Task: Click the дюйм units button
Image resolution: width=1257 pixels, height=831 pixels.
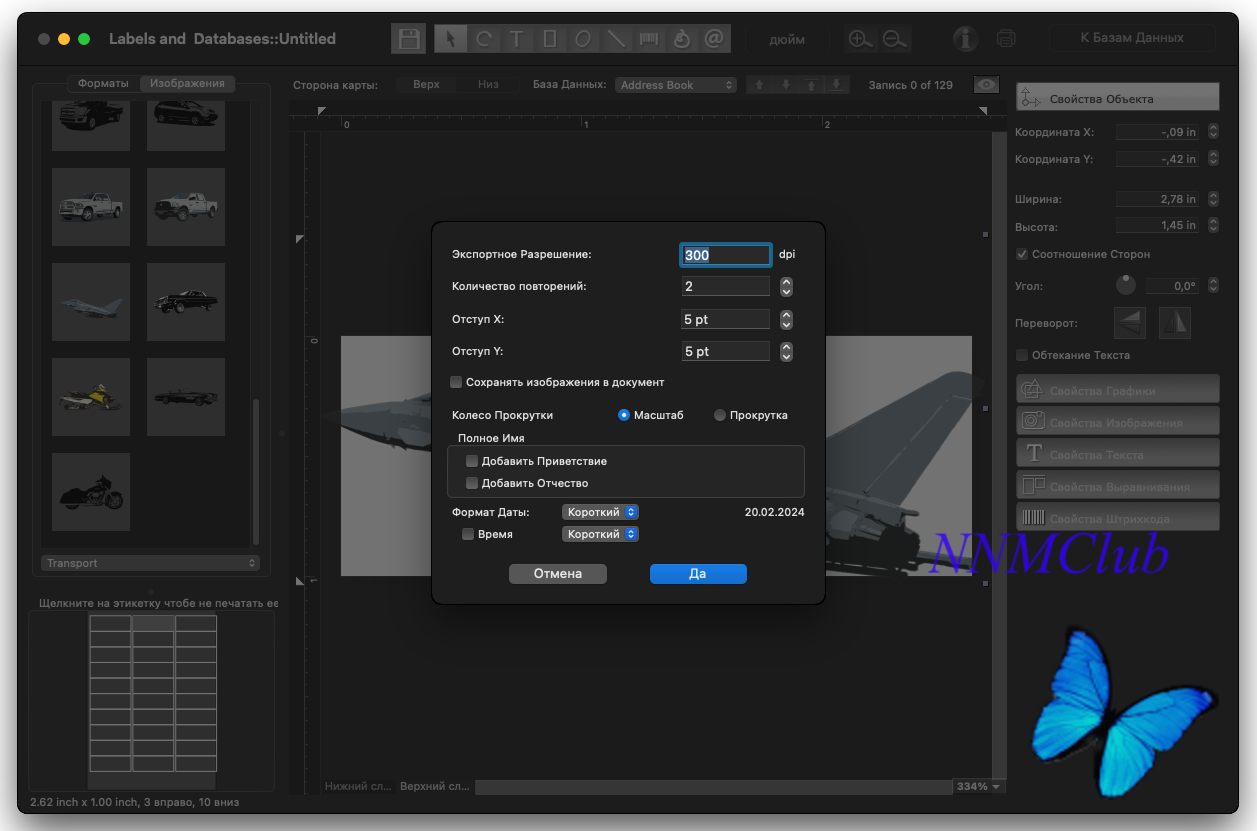Action: 787,39
